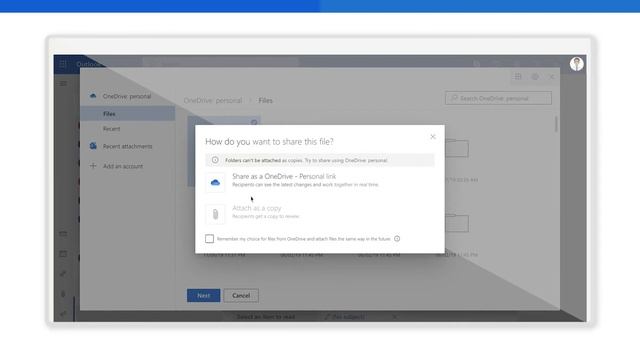Open the Outlook app launcher icon
The width and height of the screenshot is (640, 360).
[63, 64]
